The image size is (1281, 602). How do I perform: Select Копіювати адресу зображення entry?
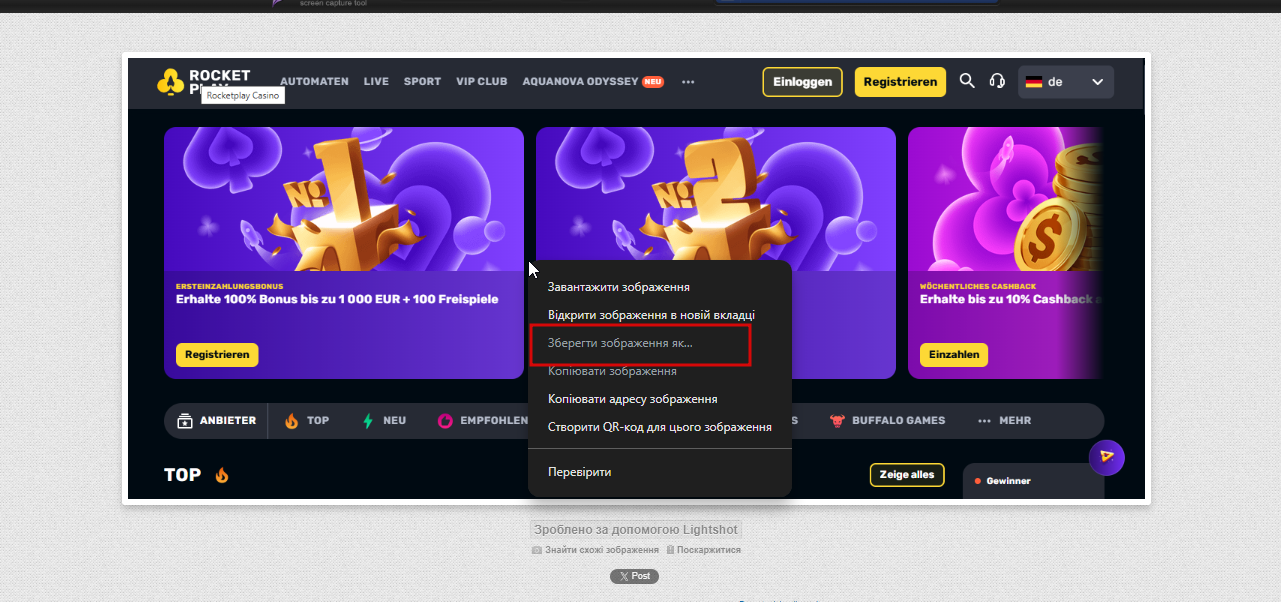(660, 399)
